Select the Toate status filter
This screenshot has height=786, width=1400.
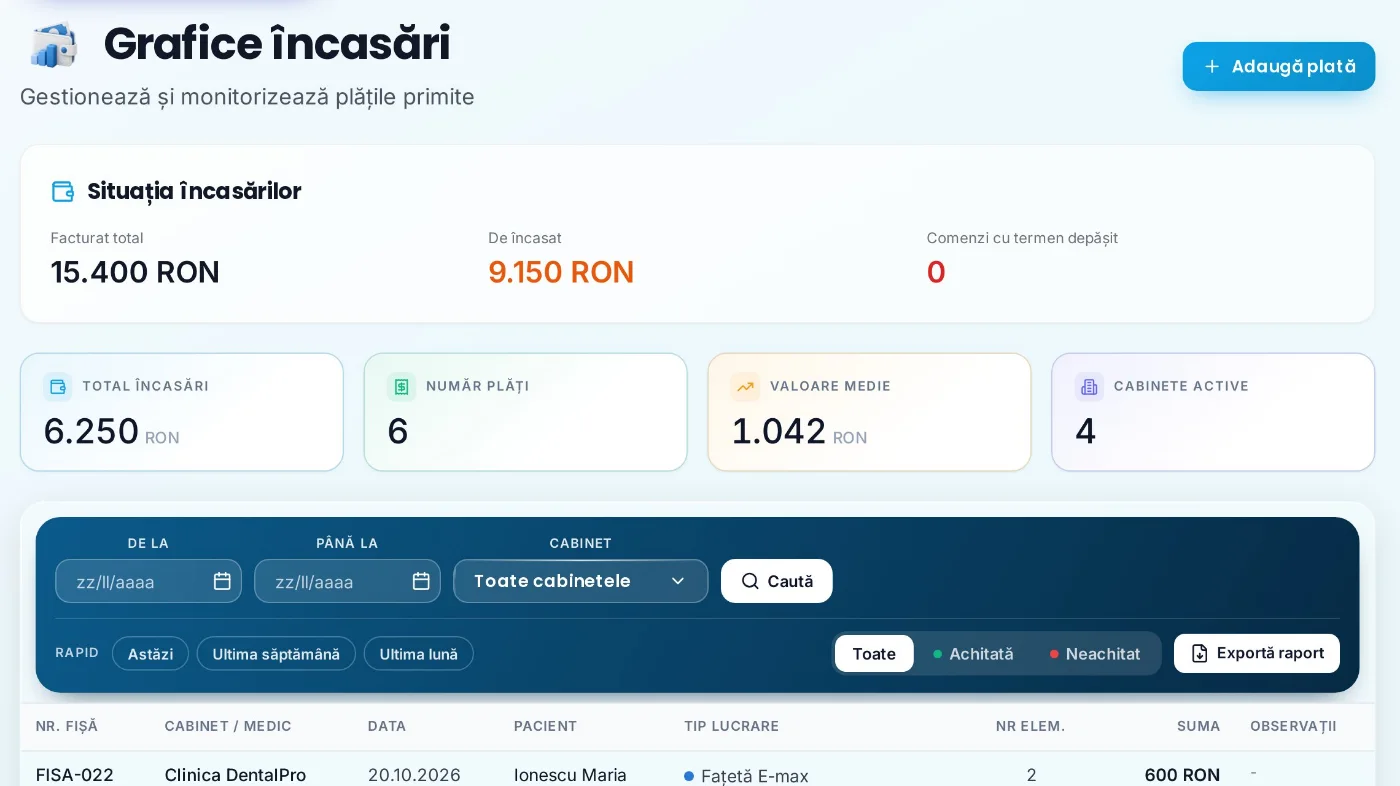coord(874,654)
